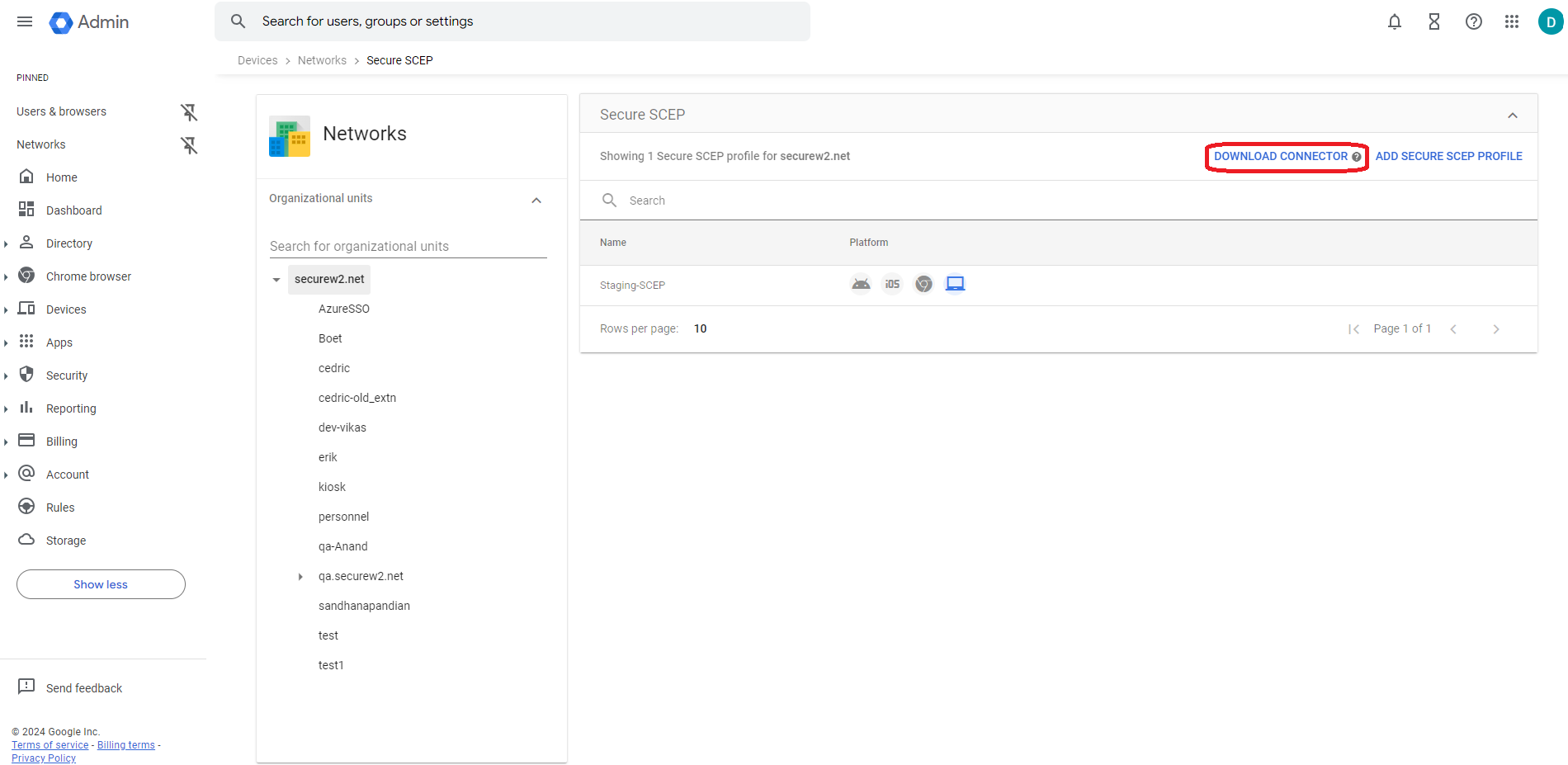Click the organizational units search field
The image size is (1568, 765).
tap(408, 247)
